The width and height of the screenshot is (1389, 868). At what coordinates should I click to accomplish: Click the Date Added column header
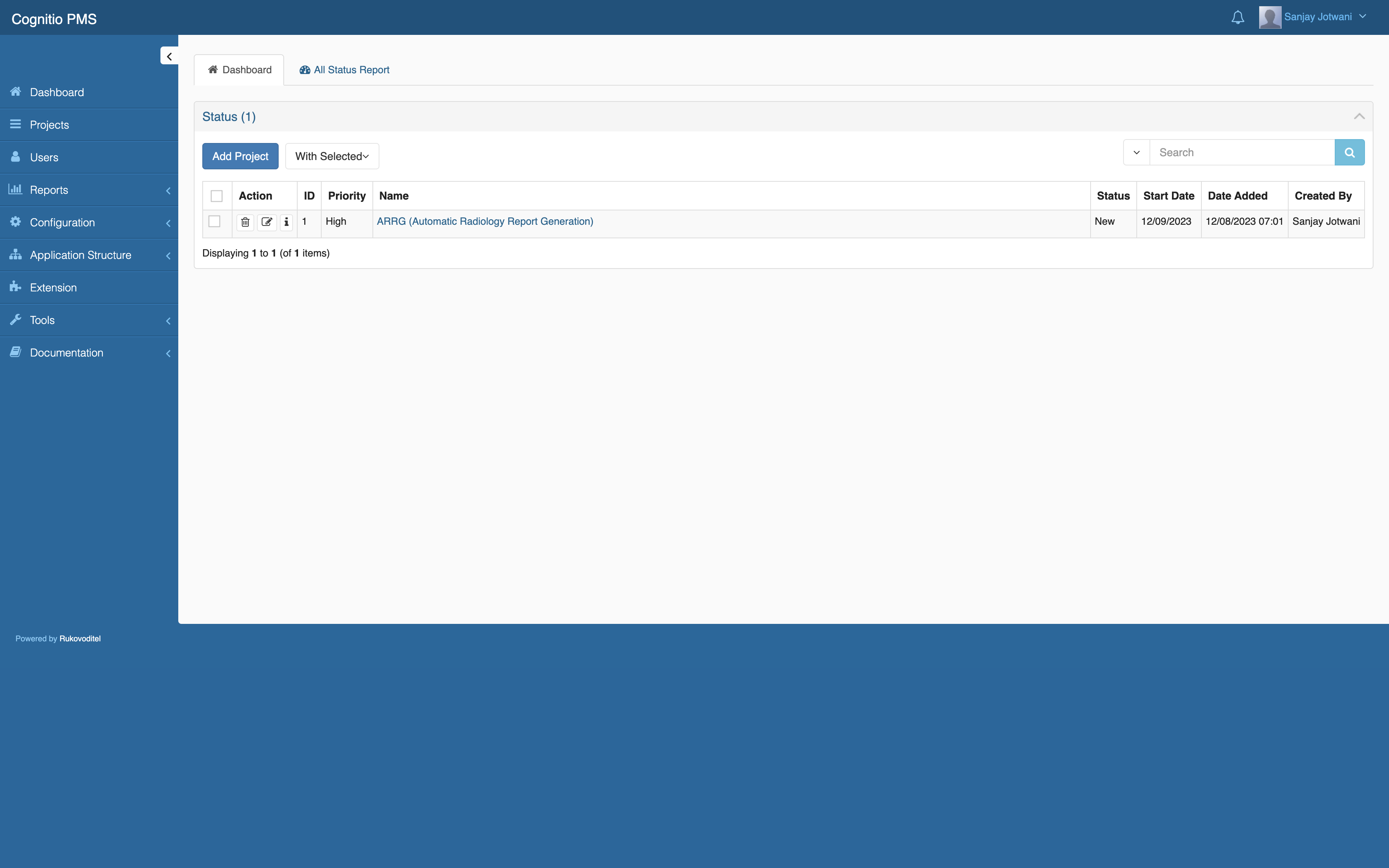(x=1244, y=196)
